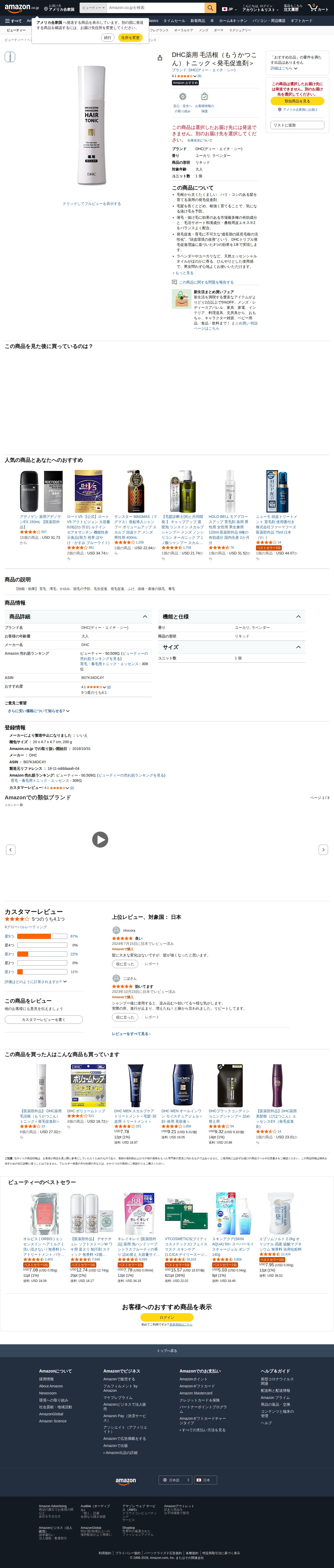
Task: Click こぱさん reviewer avatar
Action: (116, 978)
